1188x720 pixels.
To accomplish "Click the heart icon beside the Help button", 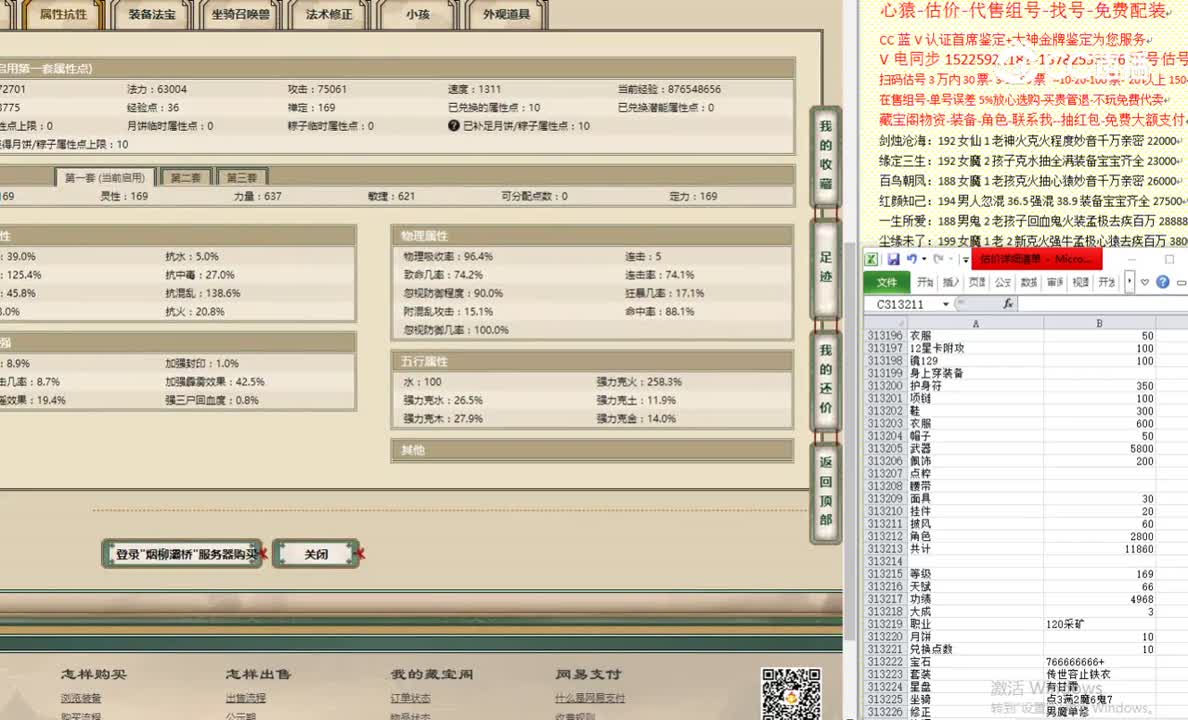I will tap(1144, 282).
